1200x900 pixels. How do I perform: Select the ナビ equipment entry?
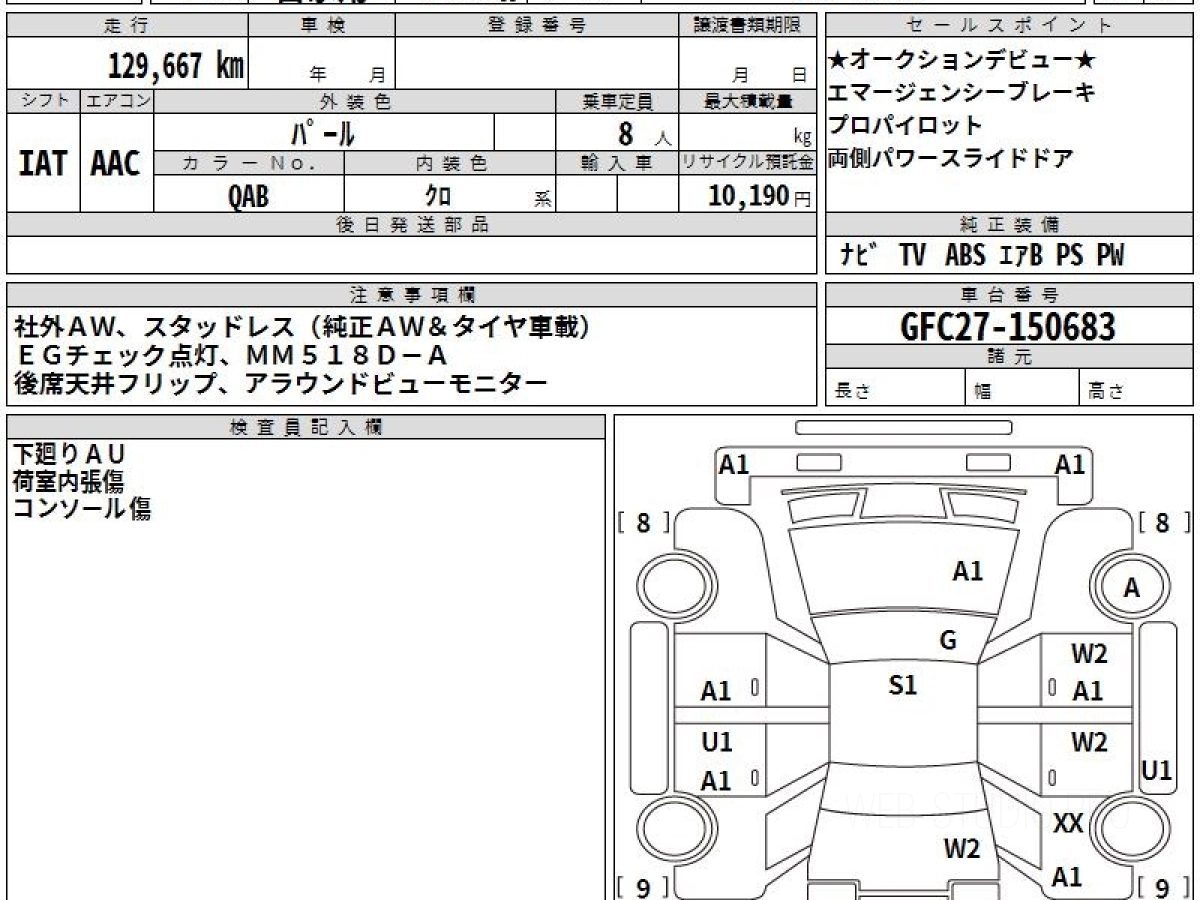point(859,256)
